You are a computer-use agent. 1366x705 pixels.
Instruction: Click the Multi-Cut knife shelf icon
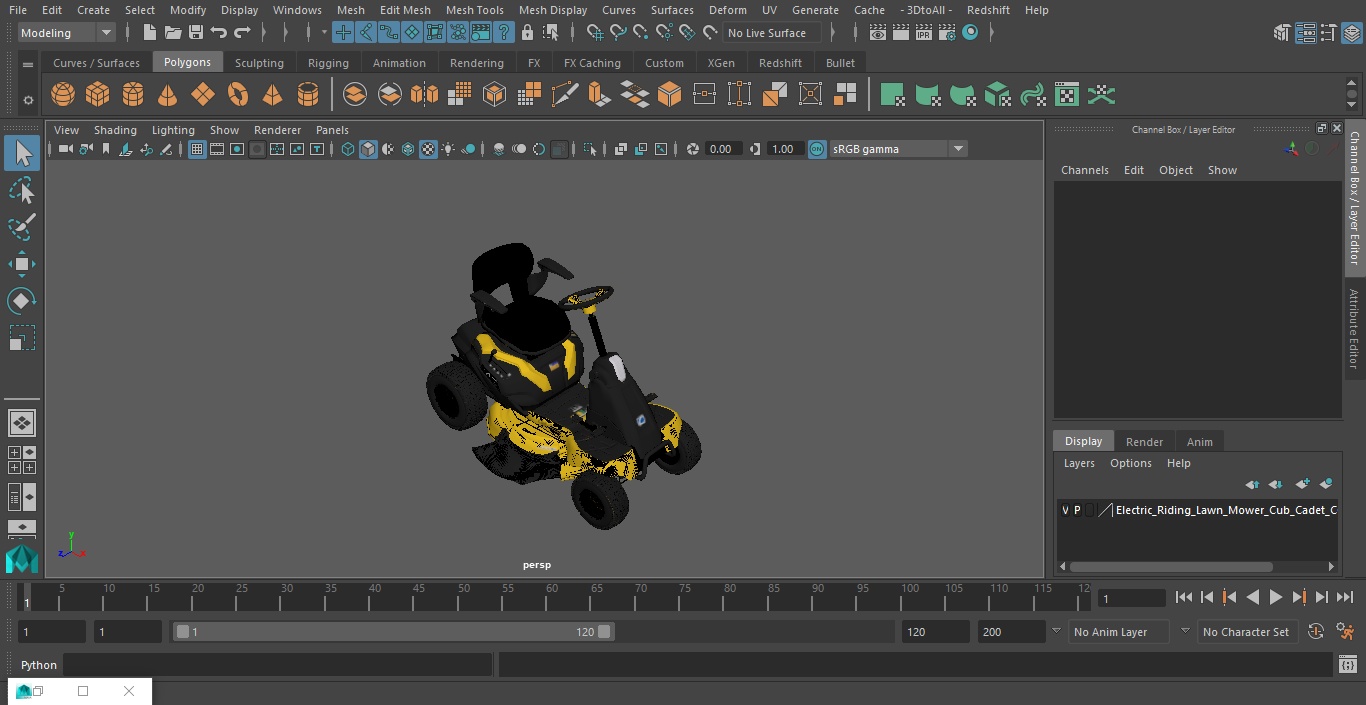tap(565, 95)
